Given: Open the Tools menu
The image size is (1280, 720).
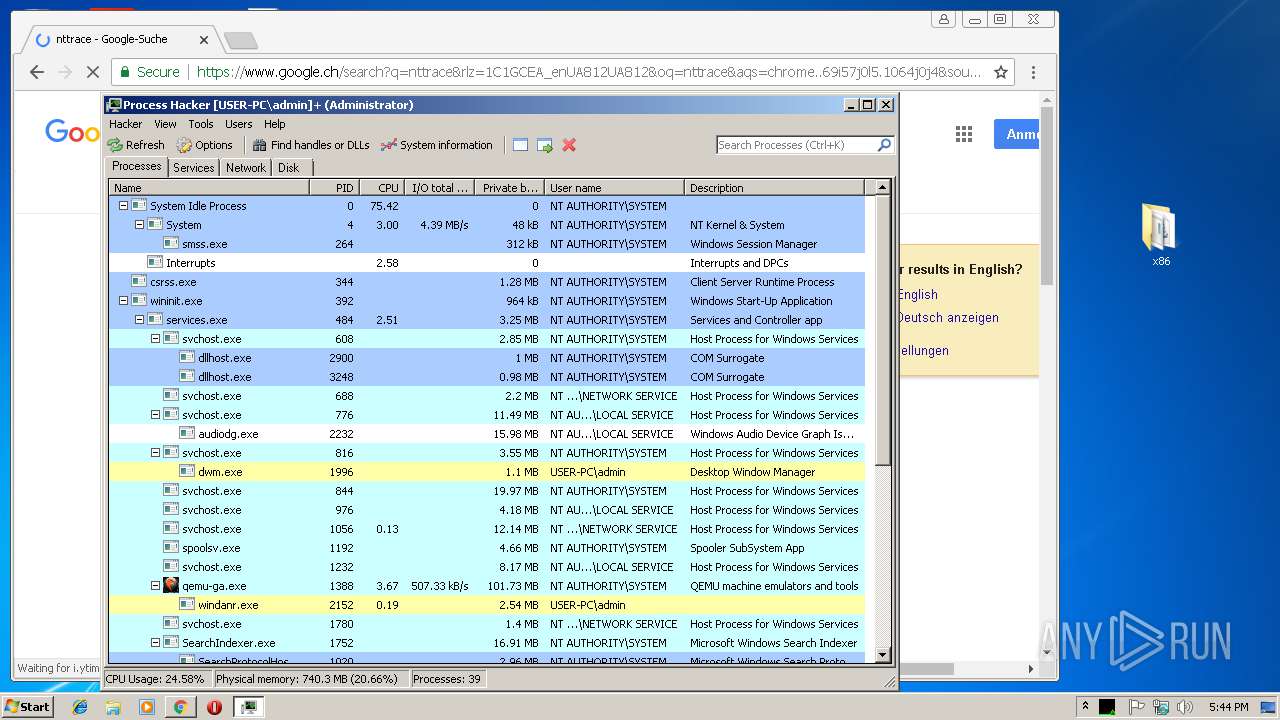Looking at the screenshot, I should pos(201,124).
